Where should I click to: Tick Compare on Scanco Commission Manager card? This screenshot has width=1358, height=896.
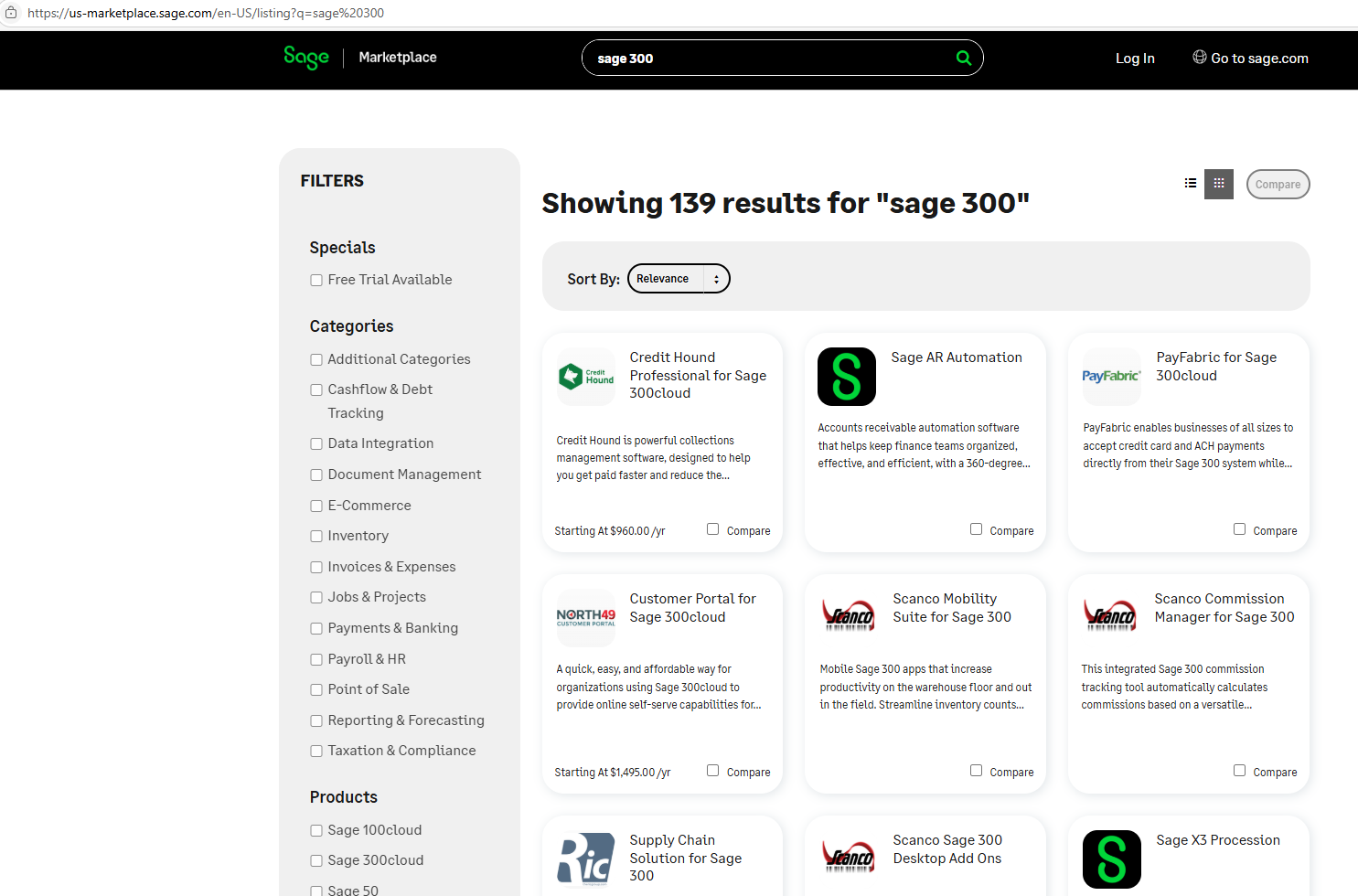click(1239, 771)
